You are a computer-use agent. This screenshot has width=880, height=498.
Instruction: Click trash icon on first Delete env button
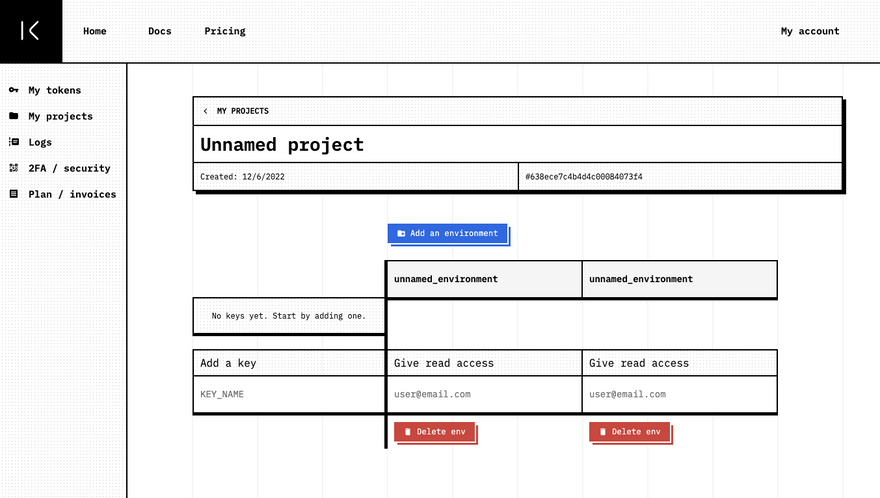pos(407,432)
